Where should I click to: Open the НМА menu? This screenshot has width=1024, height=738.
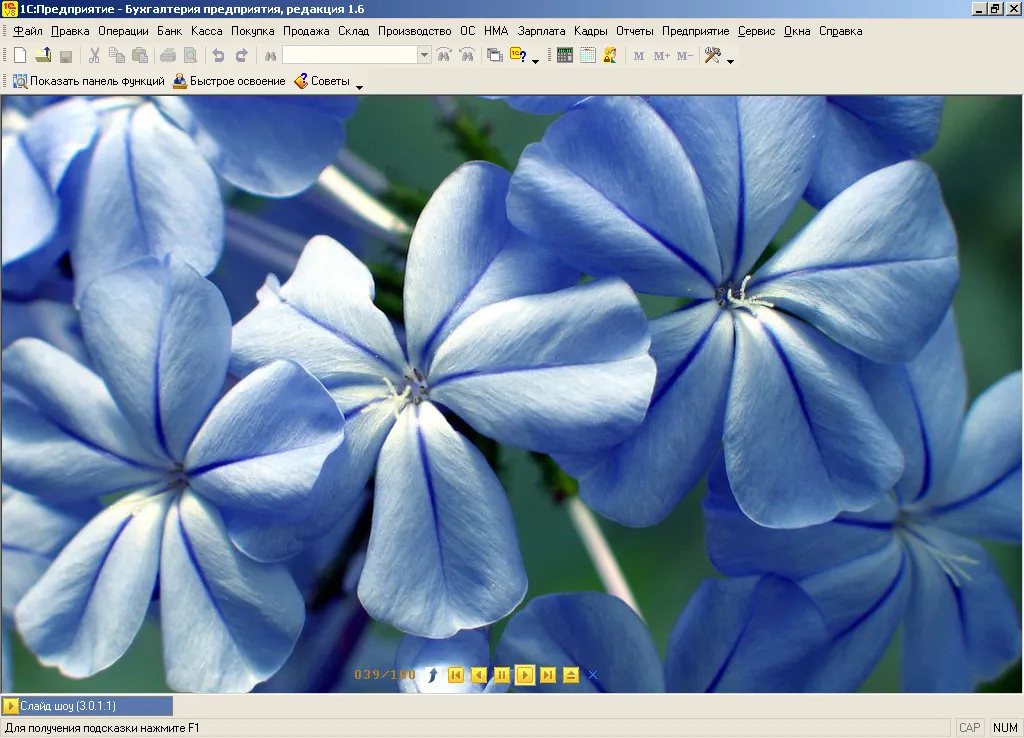pyautogui.click(x=496, y=31)
